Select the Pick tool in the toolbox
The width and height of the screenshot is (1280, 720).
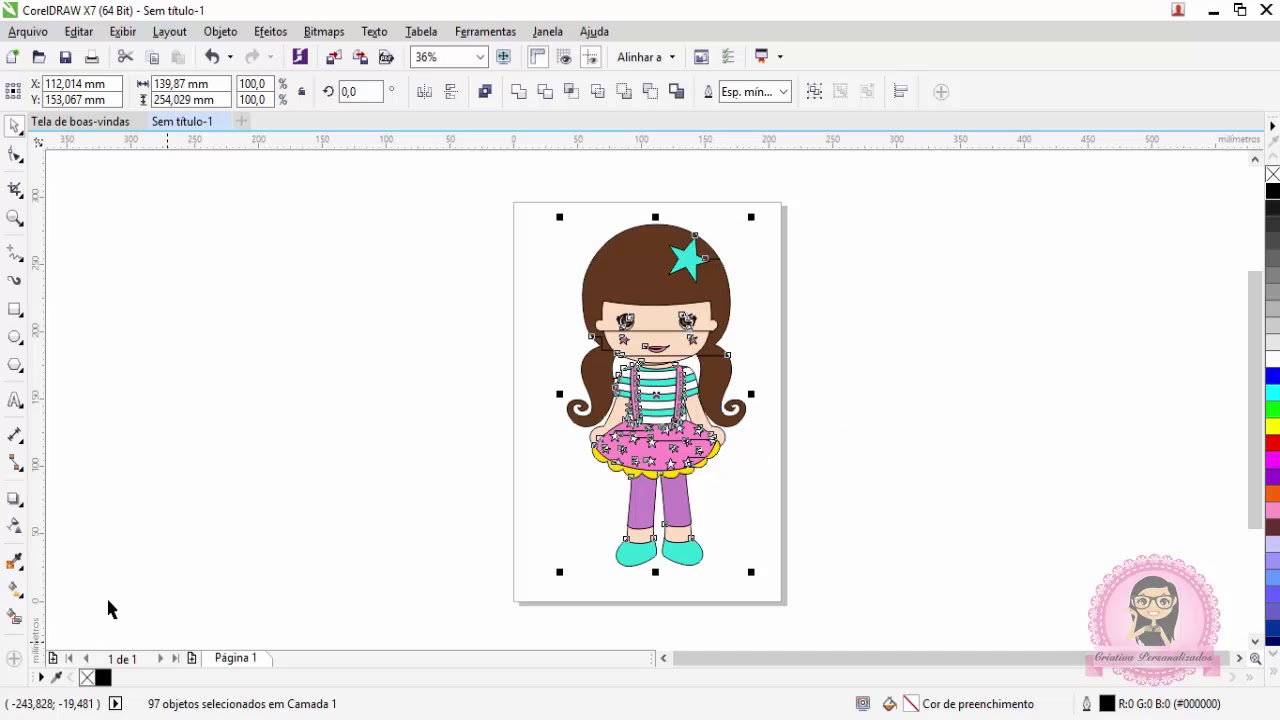click(14, 127)
